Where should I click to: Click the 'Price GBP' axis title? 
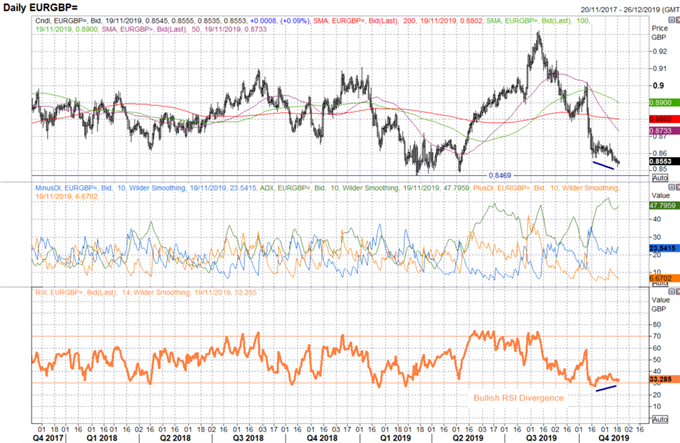coord(659,33)
